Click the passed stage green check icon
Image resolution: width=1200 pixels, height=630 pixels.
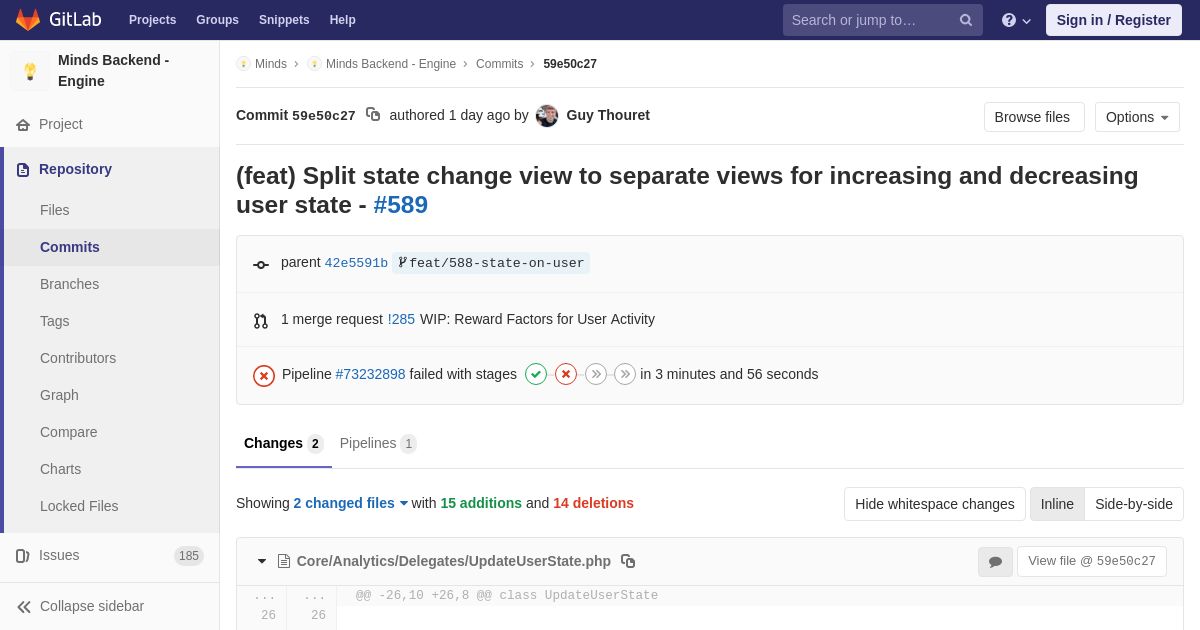[x=536, y=374]
